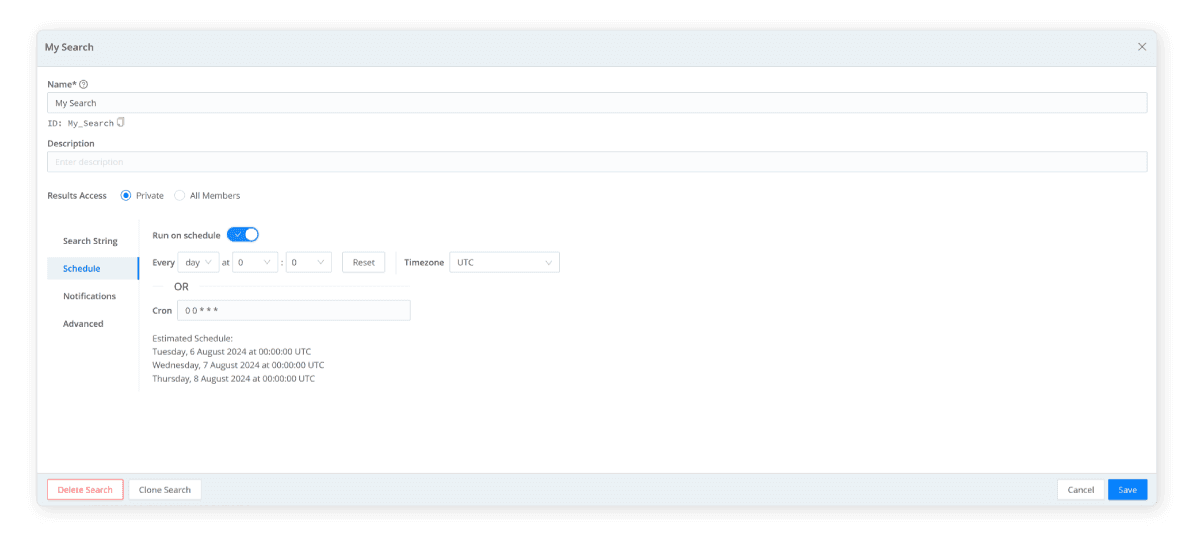Viewport: 1200px width, 550px height.
Task: Save the search settings
Action: pos(1127,490)
